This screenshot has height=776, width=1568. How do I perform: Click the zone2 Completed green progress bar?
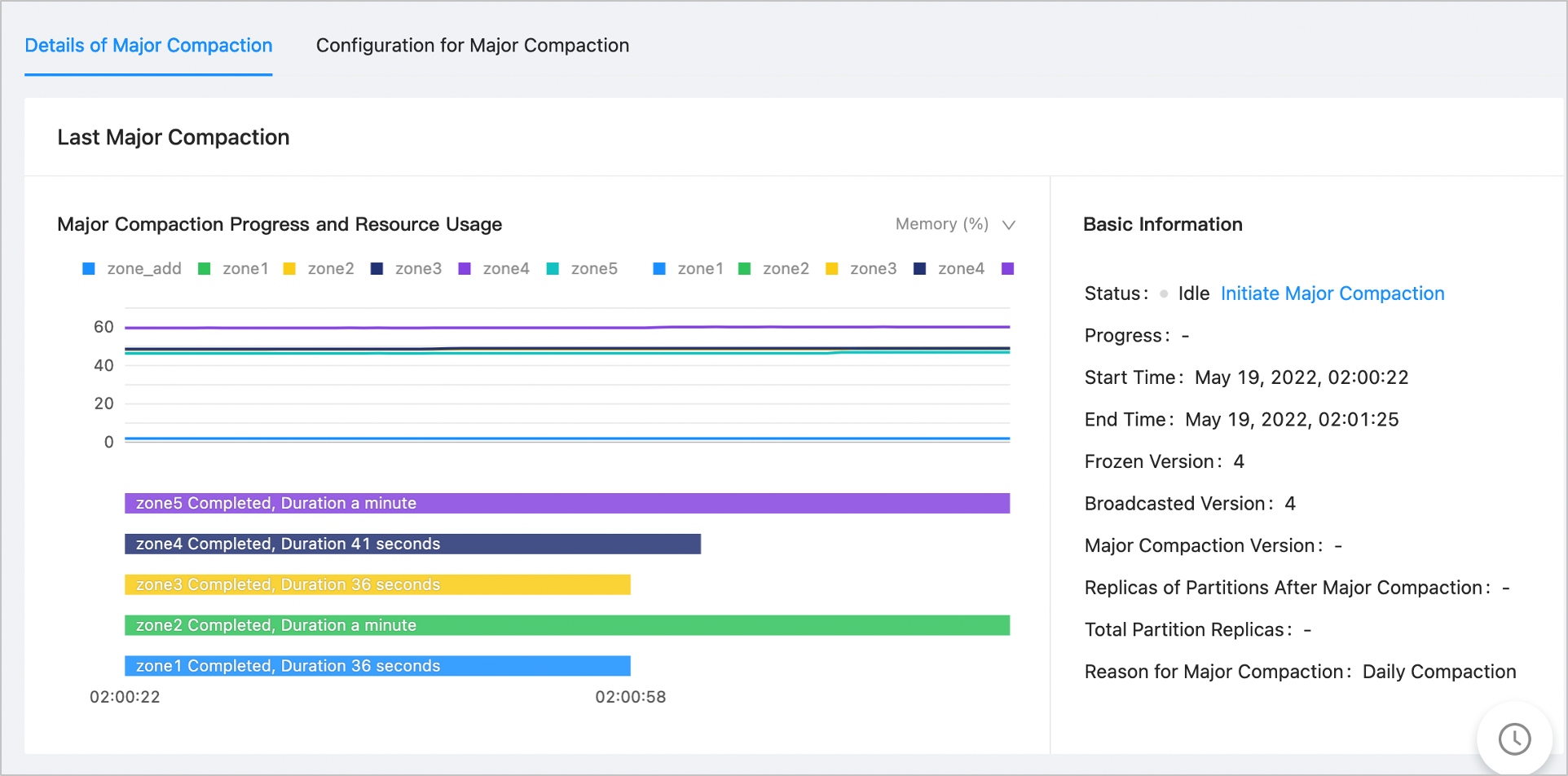[x=566, y=626]
